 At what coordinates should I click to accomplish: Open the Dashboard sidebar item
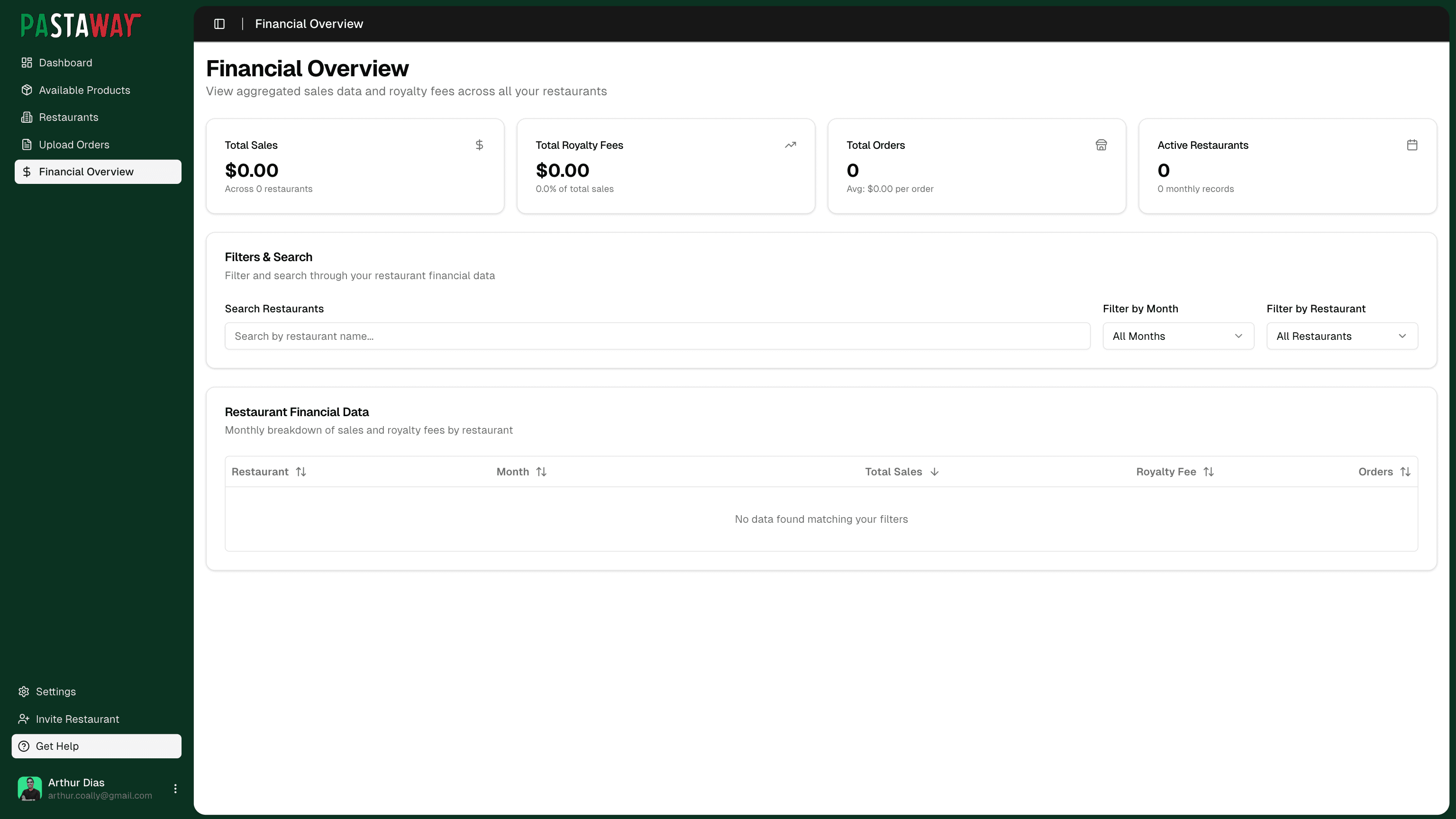[65, 62]
